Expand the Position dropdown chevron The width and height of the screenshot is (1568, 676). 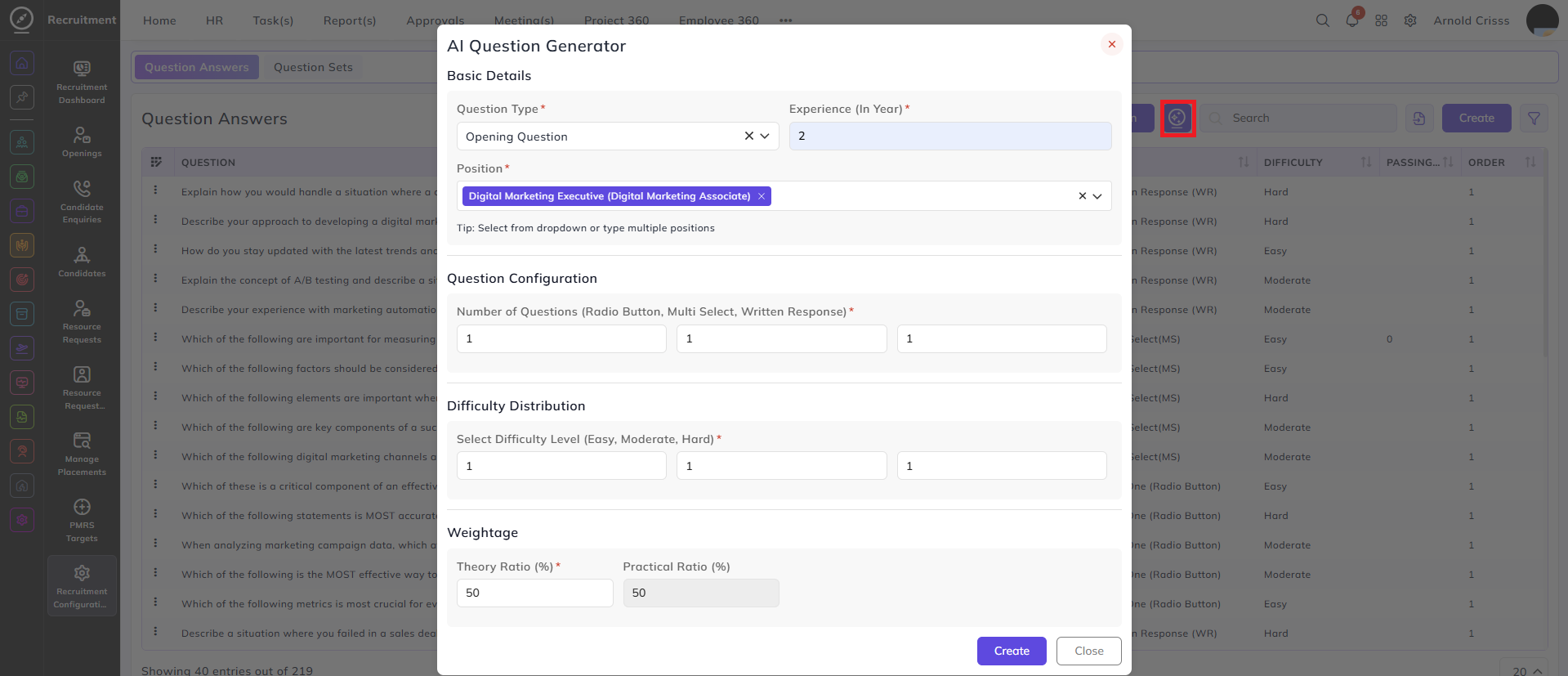click(x=1097, y=196)
